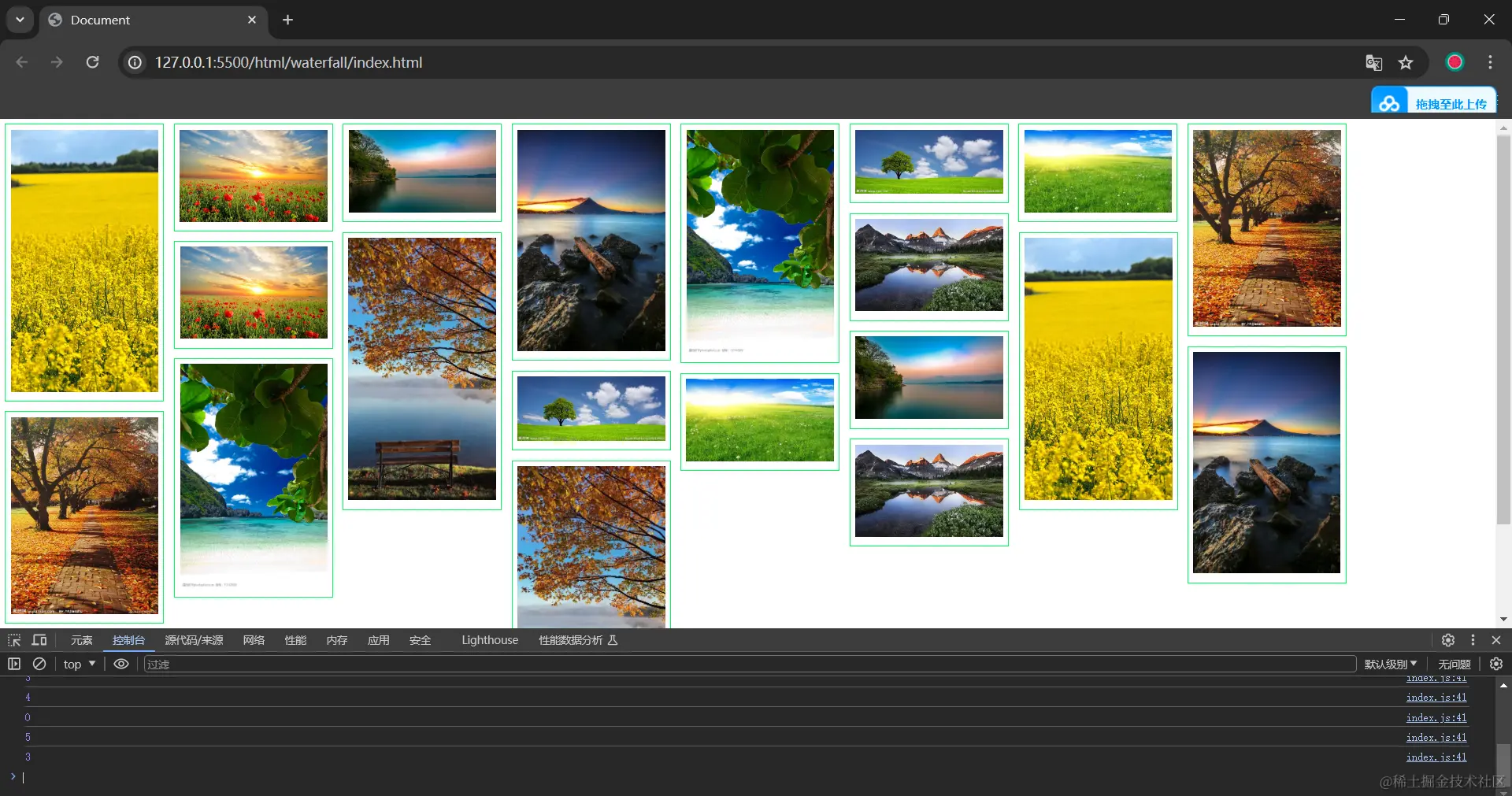Open the 应用 panel
This screenshot has height=796, width=1512.
click(x=379, y=640)
